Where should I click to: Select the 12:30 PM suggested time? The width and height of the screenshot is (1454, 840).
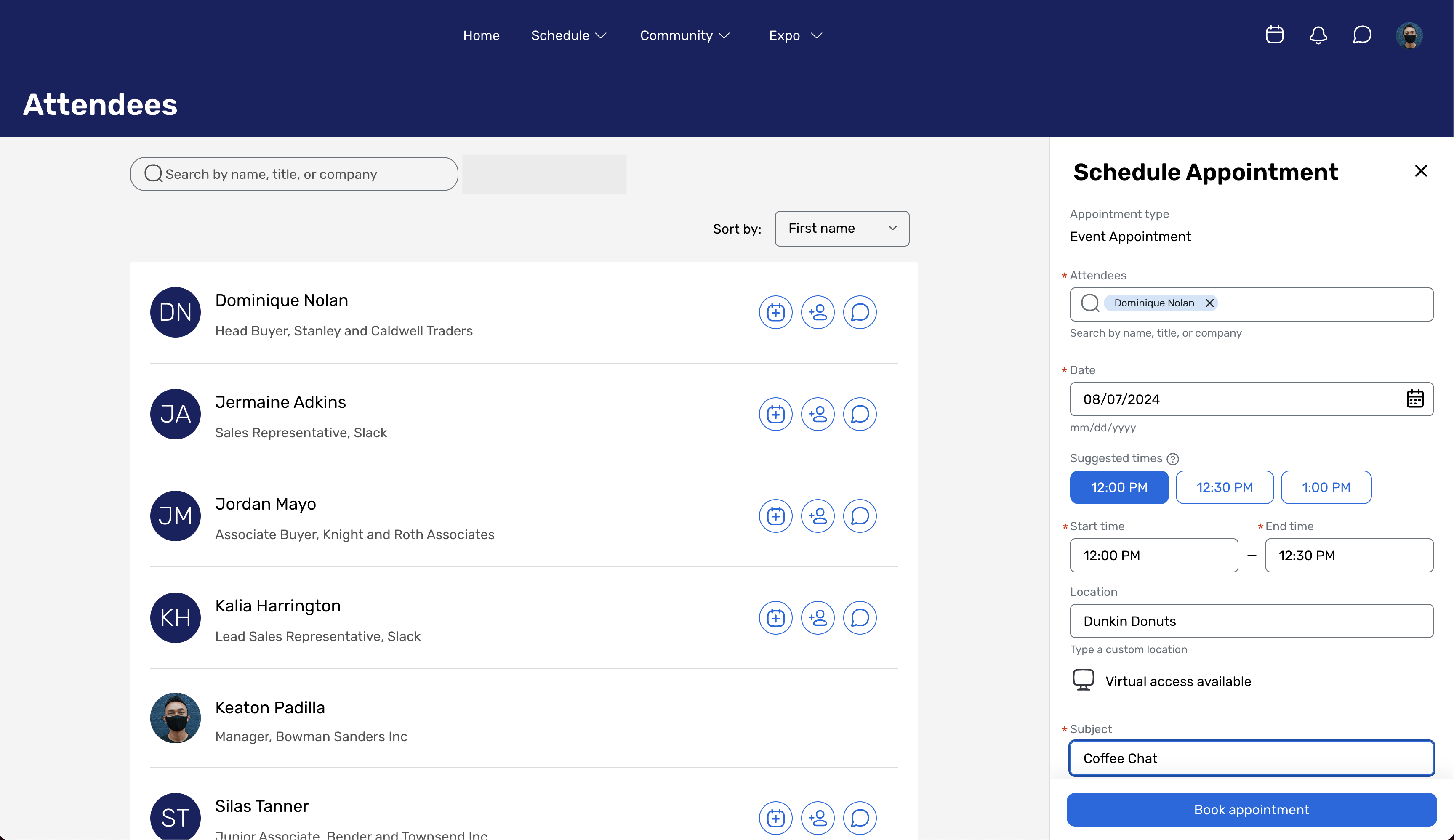click(x=1224, y=487)
